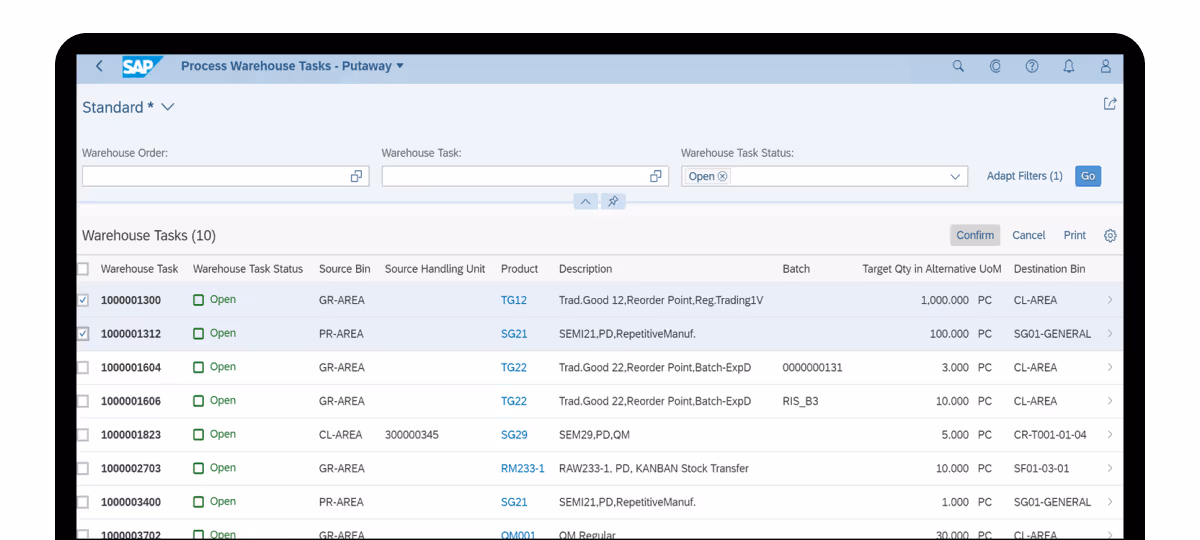Screen dimensions: 1200x540
Task: Click the Description column header
Action: click(x=586, y=269)
